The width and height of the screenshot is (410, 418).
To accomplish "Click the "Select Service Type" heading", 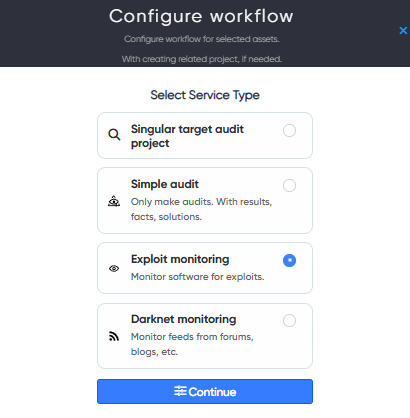I will click(205, 95).
